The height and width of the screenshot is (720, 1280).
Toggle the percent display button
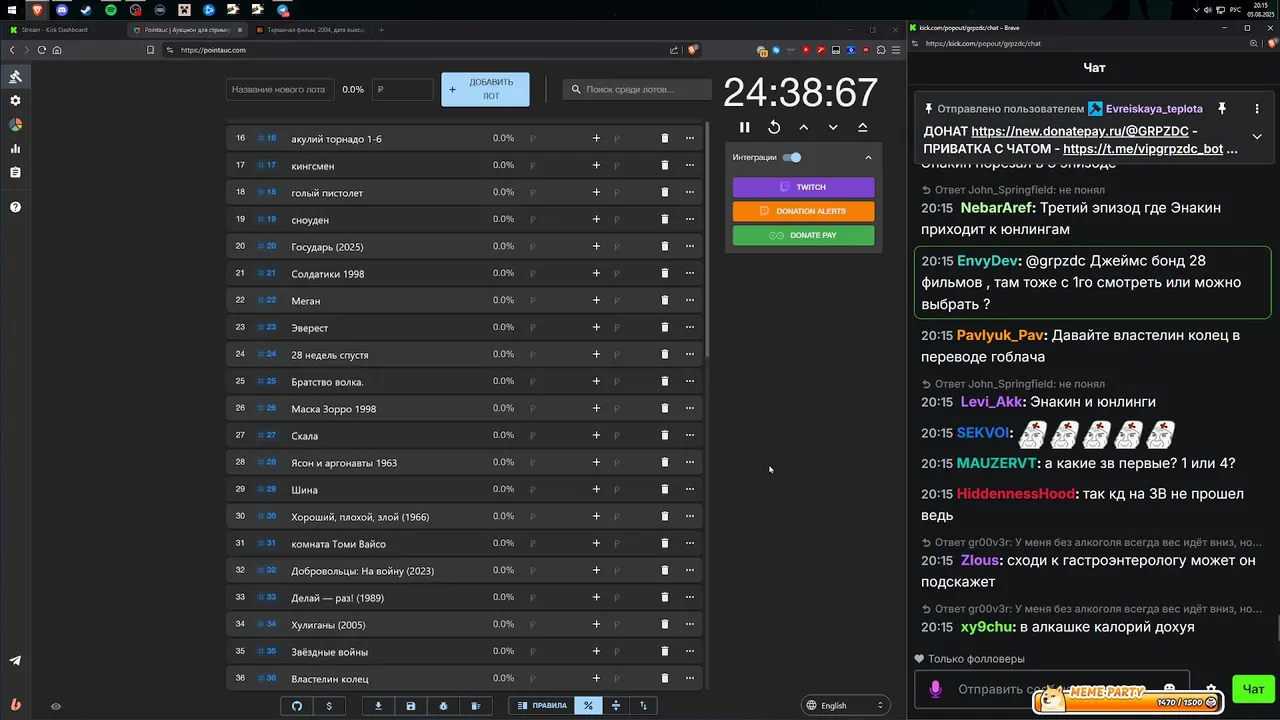point(588,706)
